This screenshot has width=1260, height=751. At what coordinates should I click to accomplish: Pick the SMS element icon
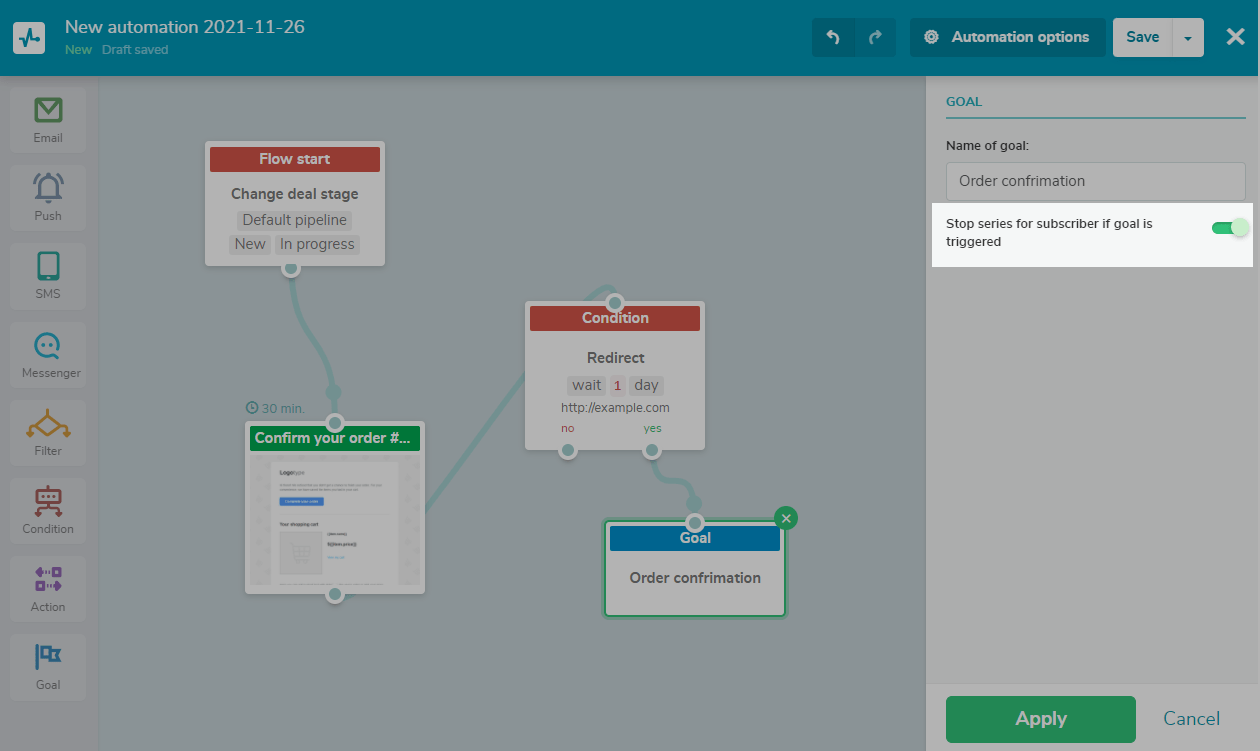(48, 275)
